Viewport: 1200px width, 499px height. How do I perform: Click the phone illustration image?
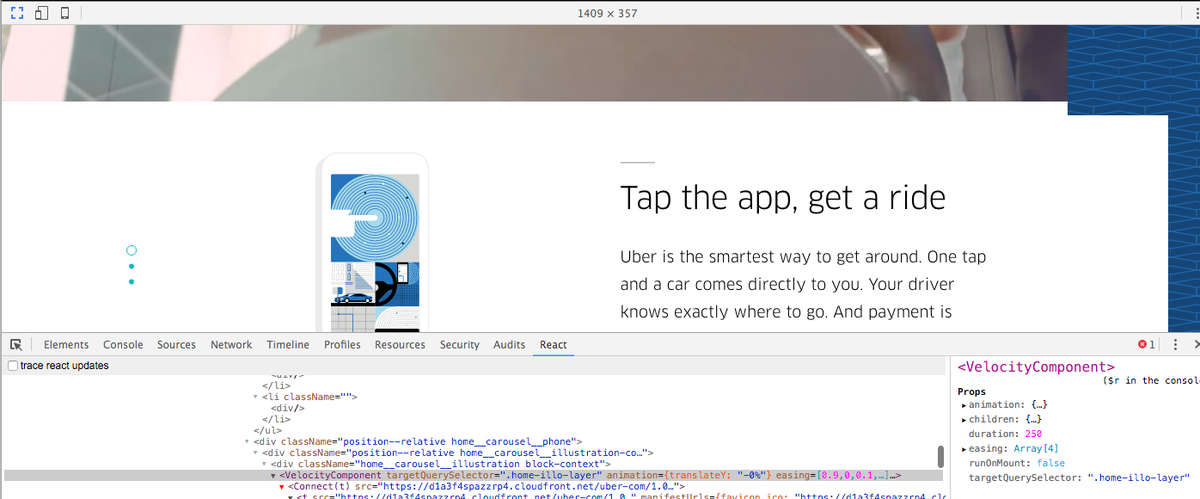(374, 243)
